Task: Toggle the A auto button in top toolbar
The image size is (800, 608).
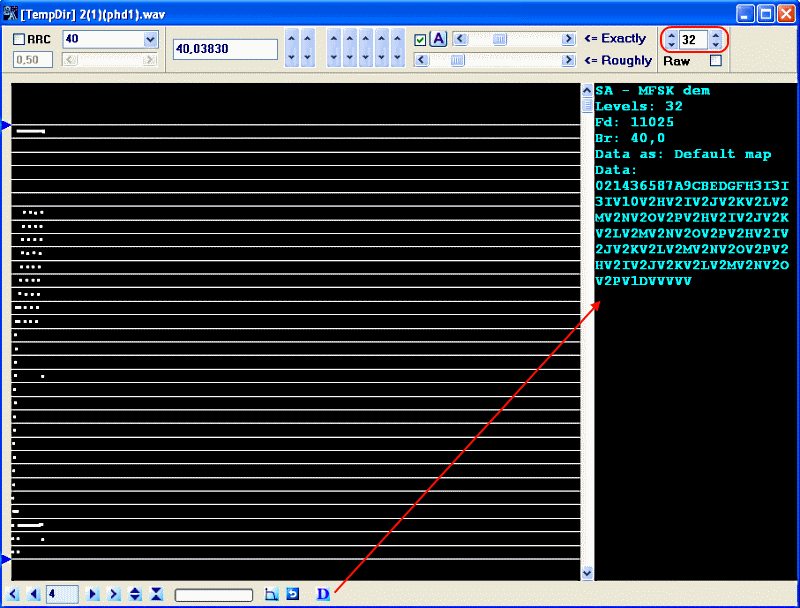Action: [438, 39]
